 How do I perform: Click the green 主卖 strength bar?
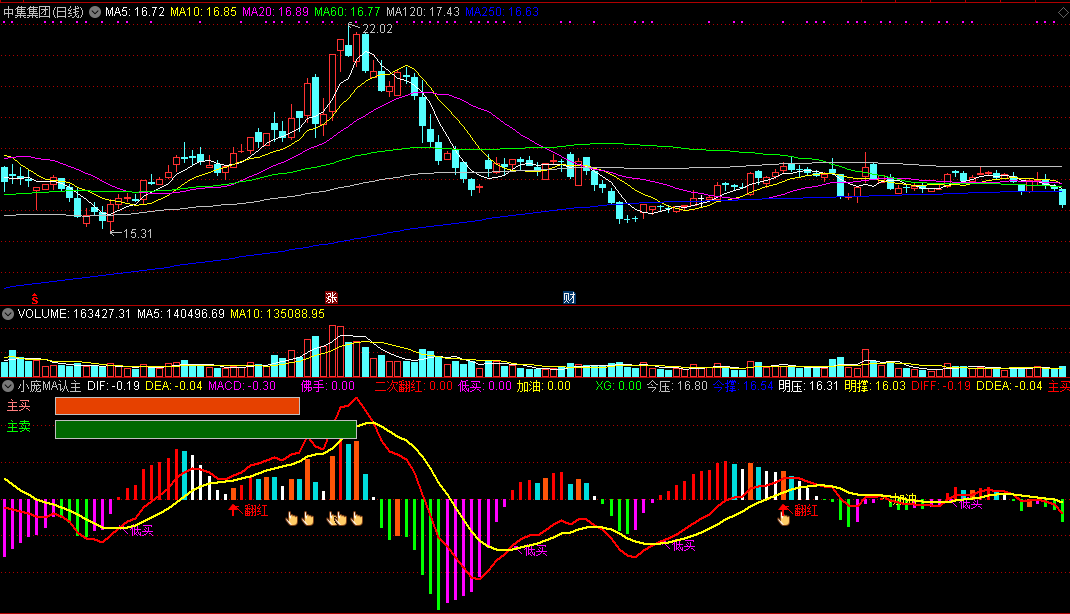click(205, 429)
